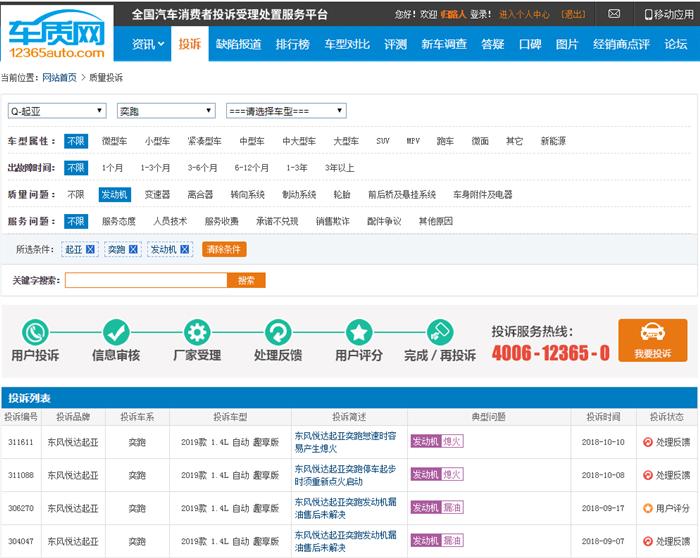The height and width of the screenshot is (558, 700).
Task: Click the 车质网 site logo
Action: [x=57, y=34]
